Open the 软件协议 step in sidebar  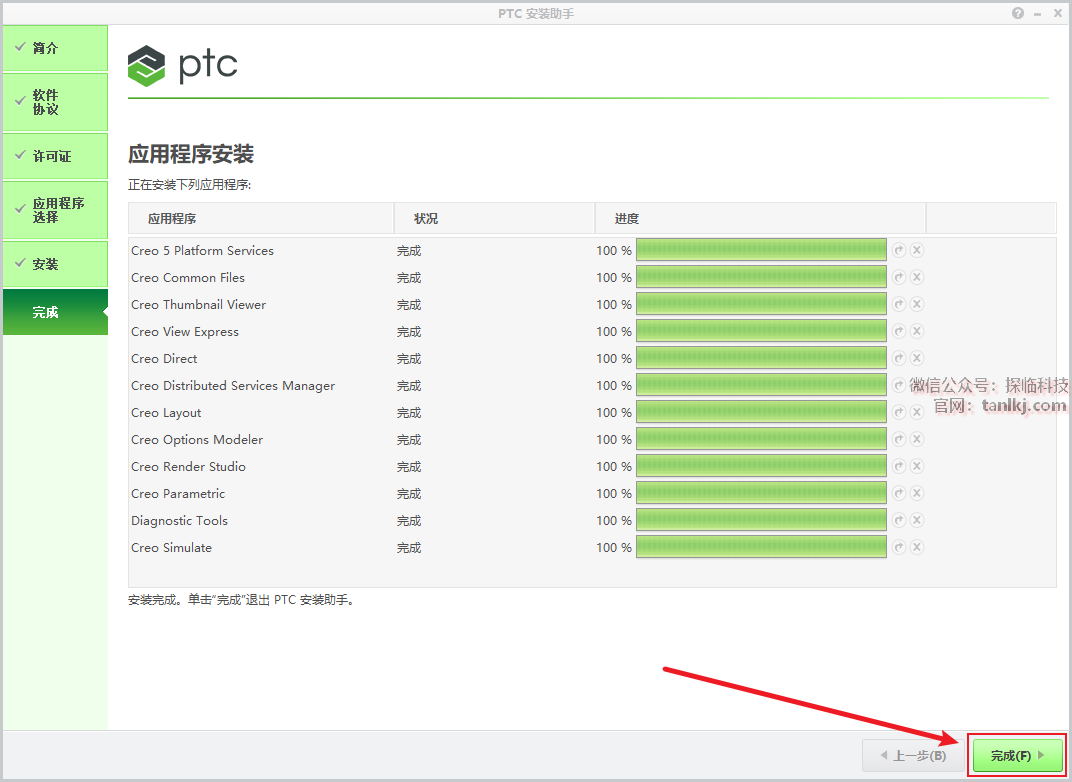(x=55, y=102)
